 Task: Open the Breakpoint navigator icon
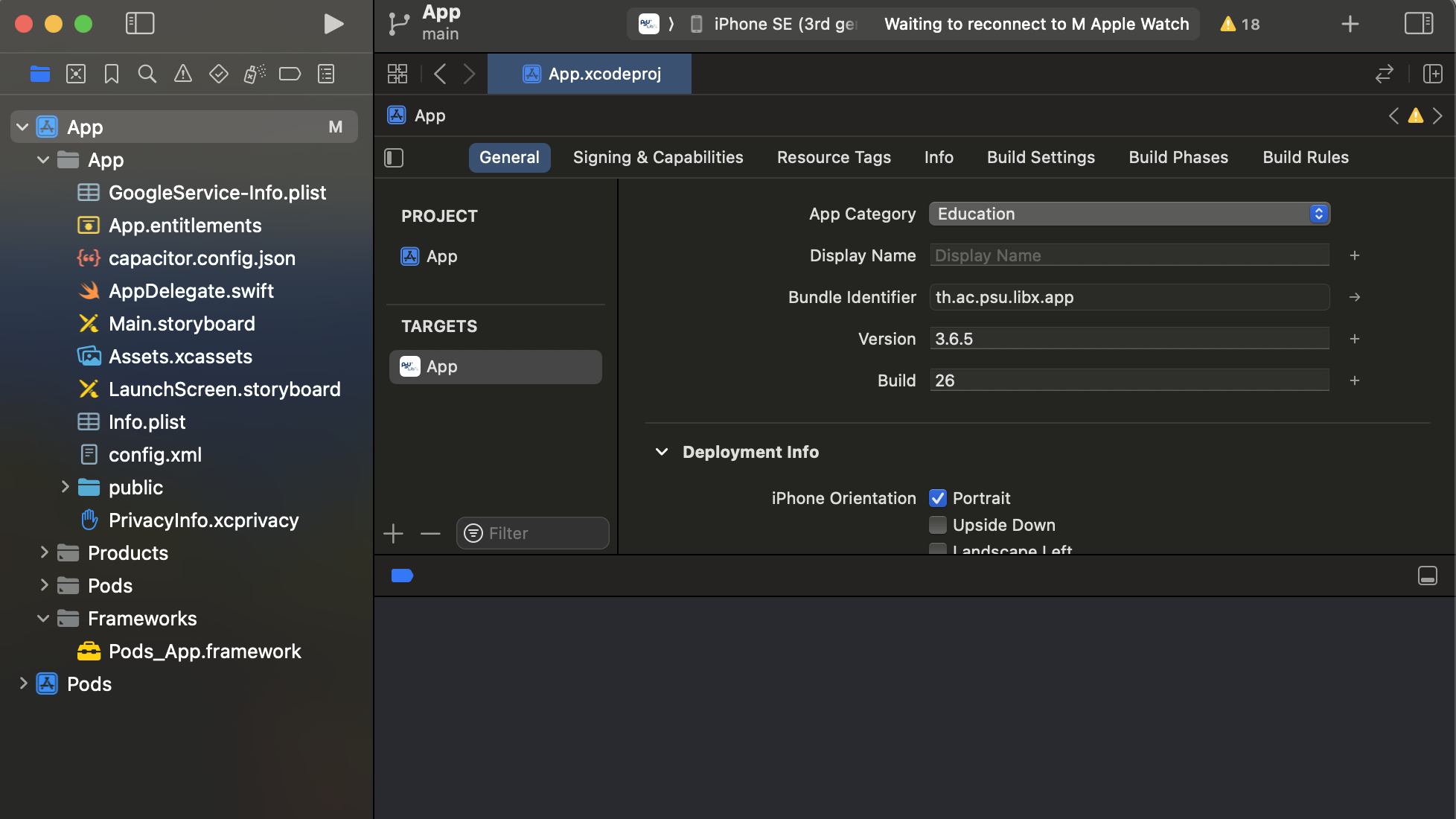pyautogui.click(x=290, y=74)
